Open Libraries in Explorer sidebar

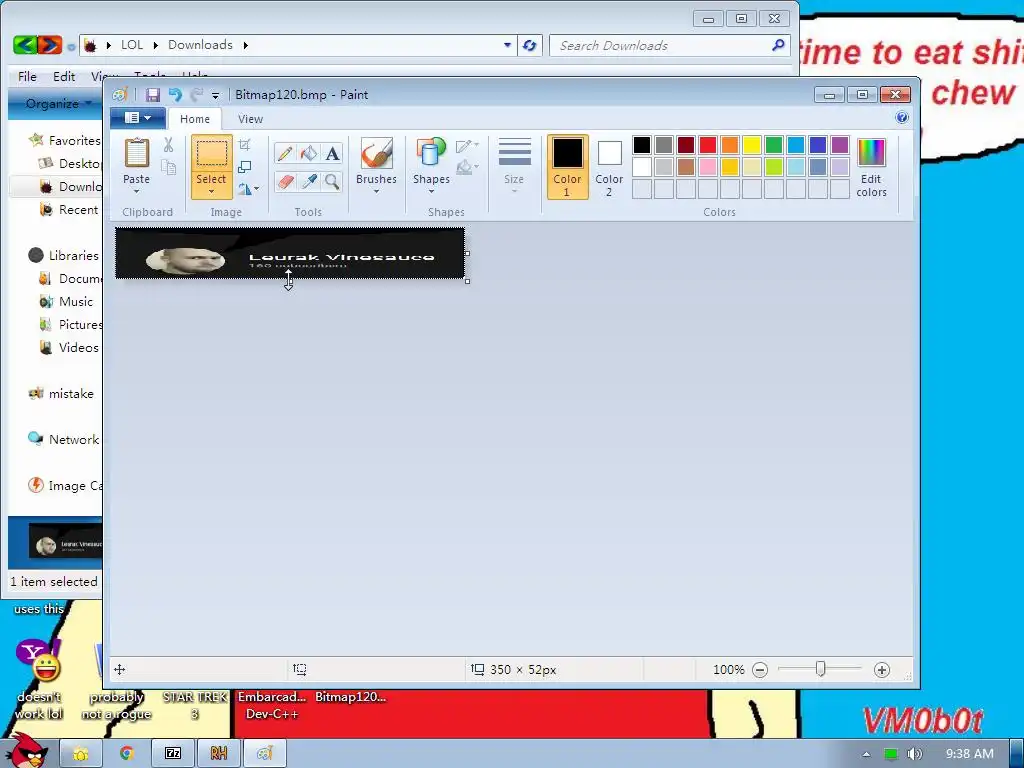[73, 255]
